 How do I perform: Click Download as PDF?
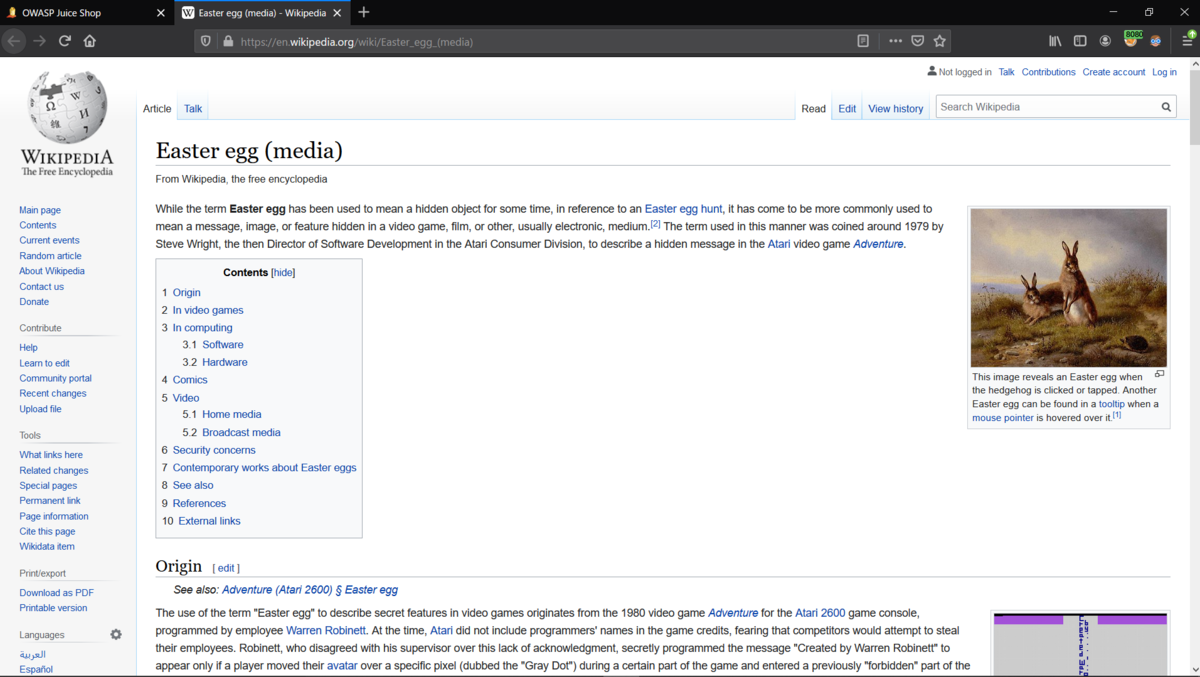[x=56, y=593]
